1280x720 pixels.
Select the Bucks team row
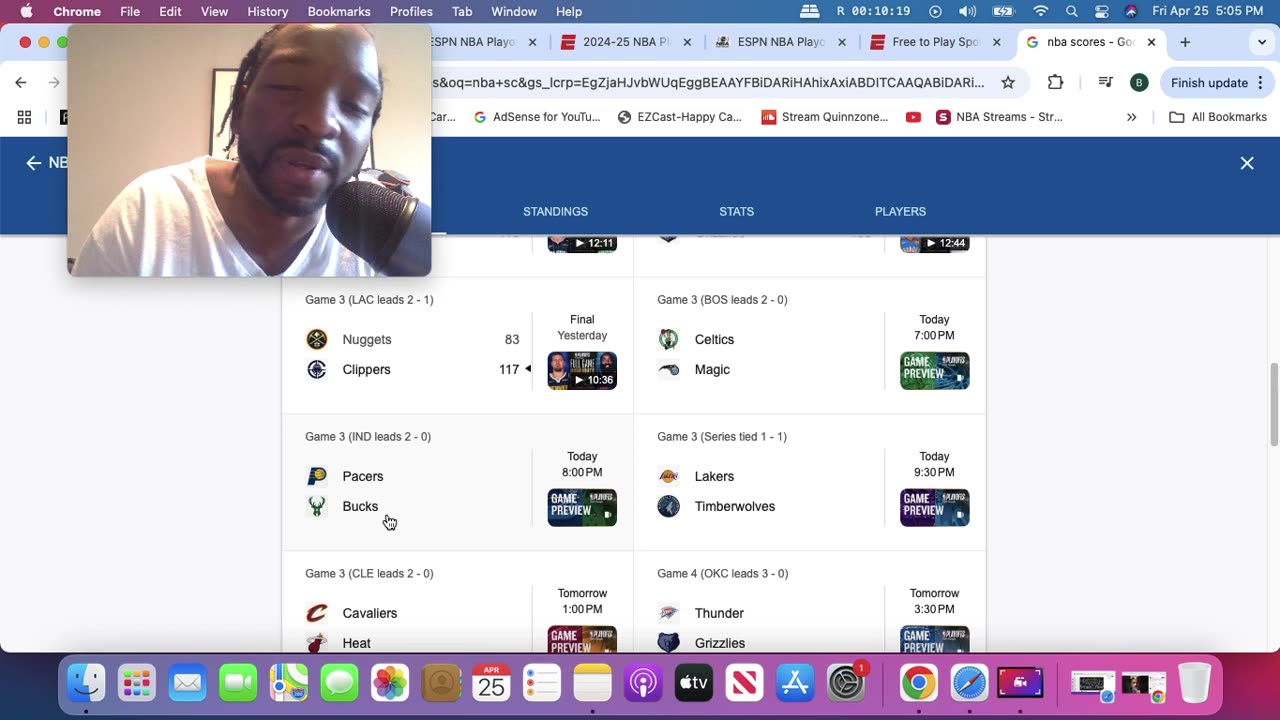coord(413,506)
